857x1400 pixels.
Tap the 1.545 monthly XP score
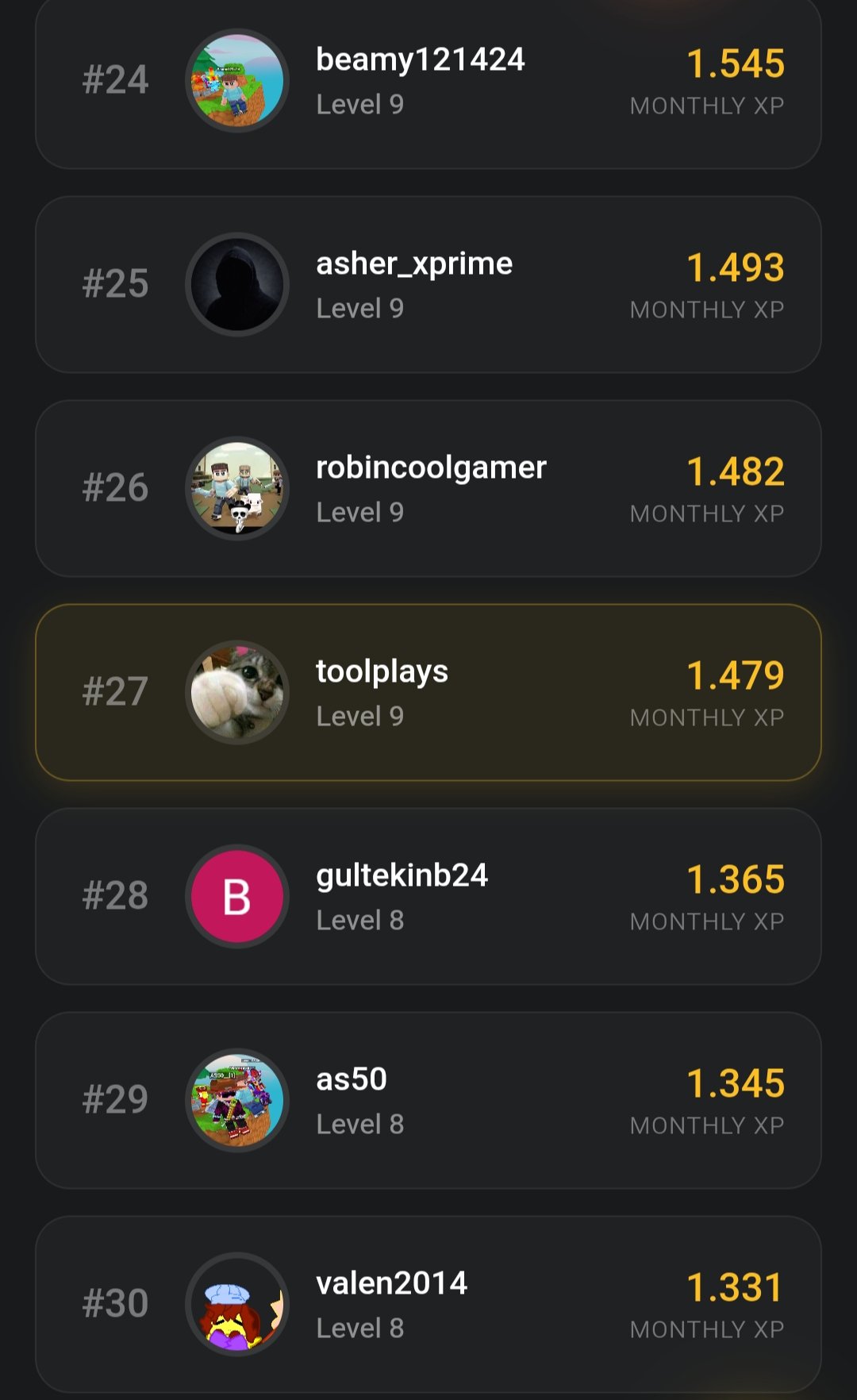[x=735, y=63]
